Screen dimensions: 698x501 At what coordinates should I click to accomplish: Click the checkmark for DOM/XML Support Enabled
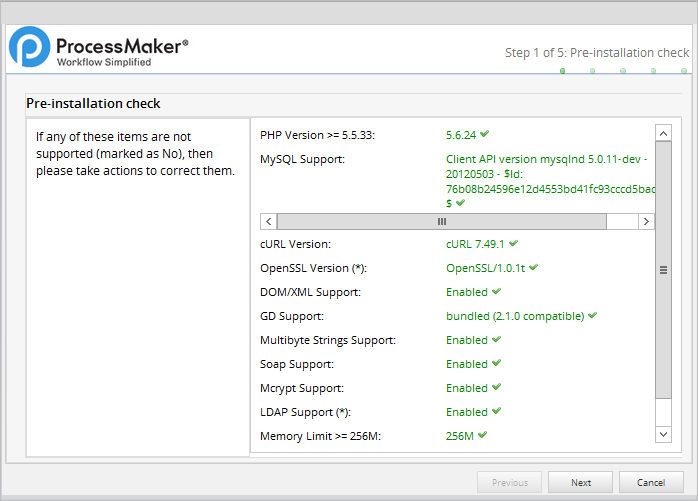tap(496, 292)
